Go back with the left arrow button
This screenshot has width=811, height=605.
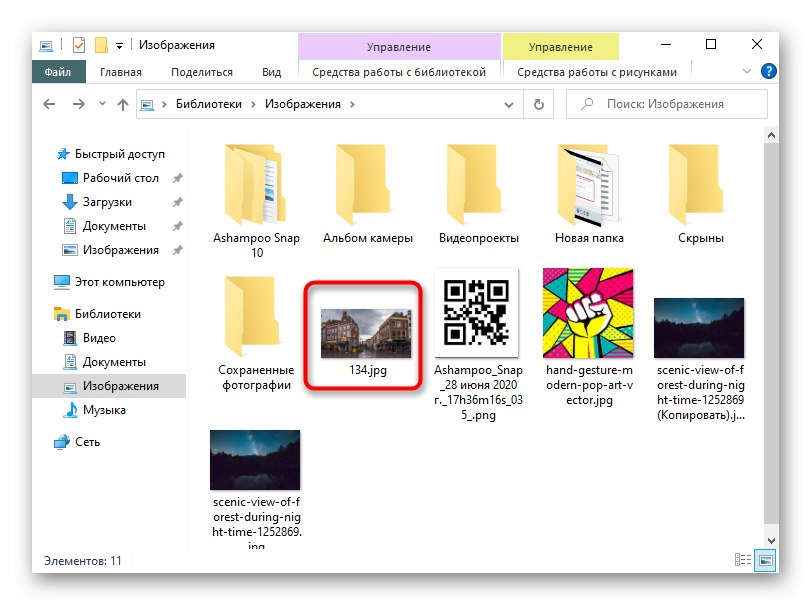pos(49,104)
